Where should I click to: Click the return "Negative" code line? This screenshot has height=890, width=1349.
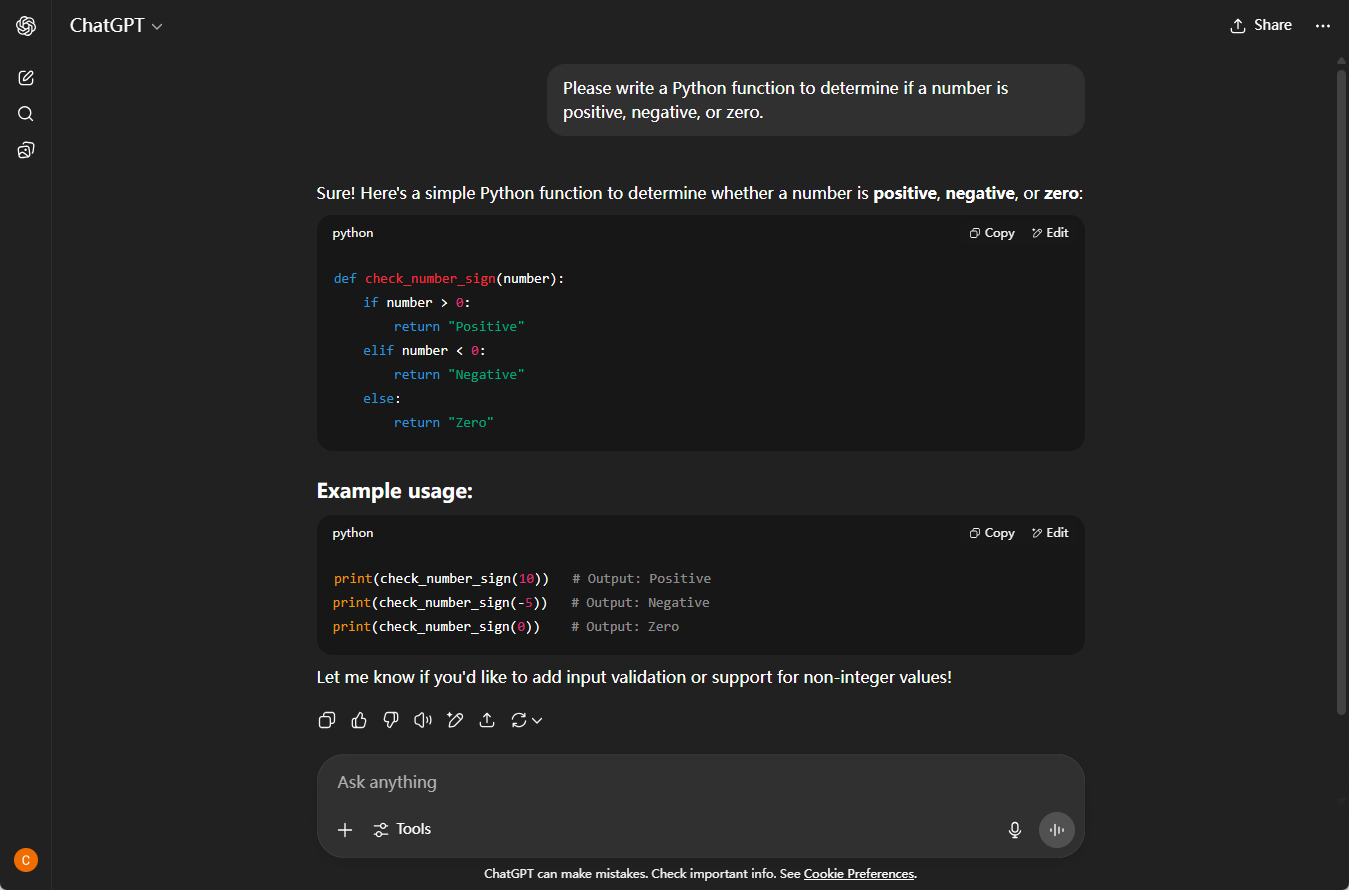[459, 375]
